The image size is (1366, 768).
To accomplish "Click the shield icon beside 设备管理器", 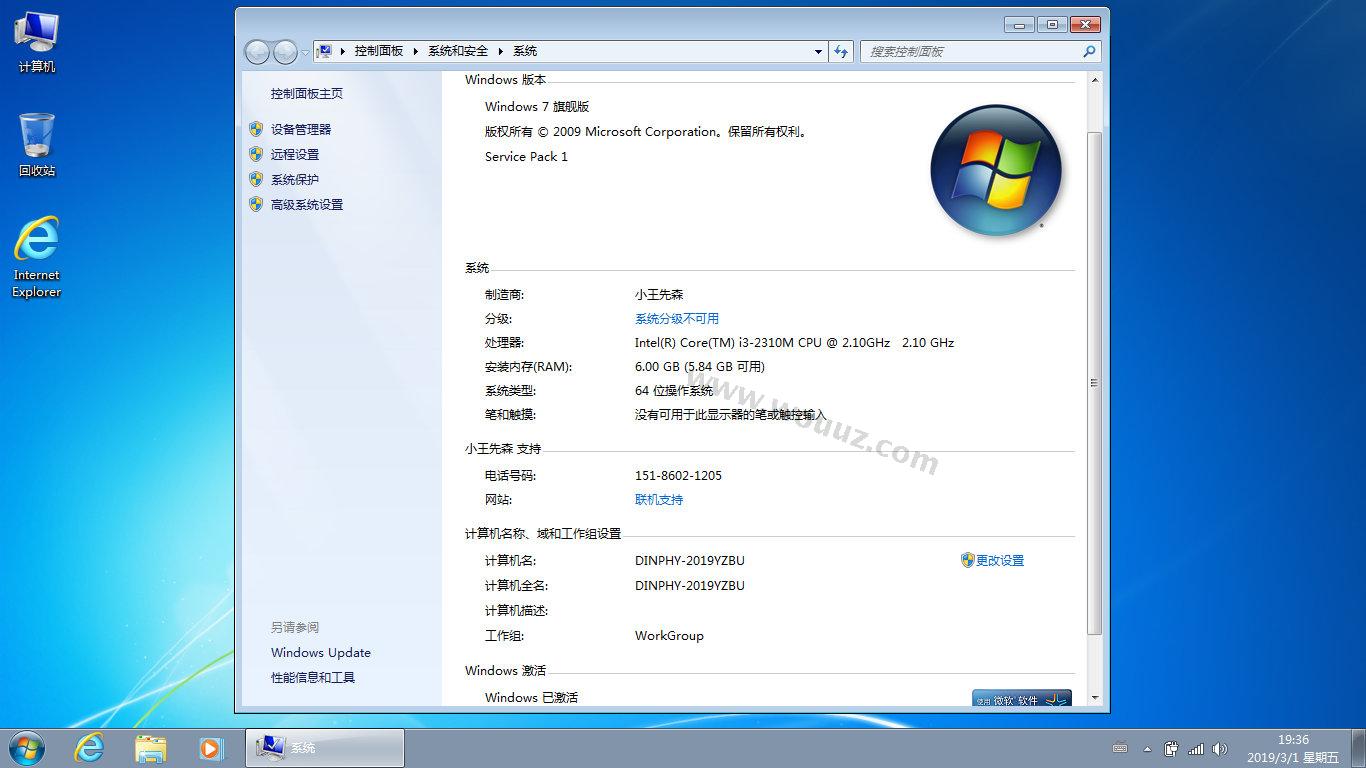I will click(256, 129).
